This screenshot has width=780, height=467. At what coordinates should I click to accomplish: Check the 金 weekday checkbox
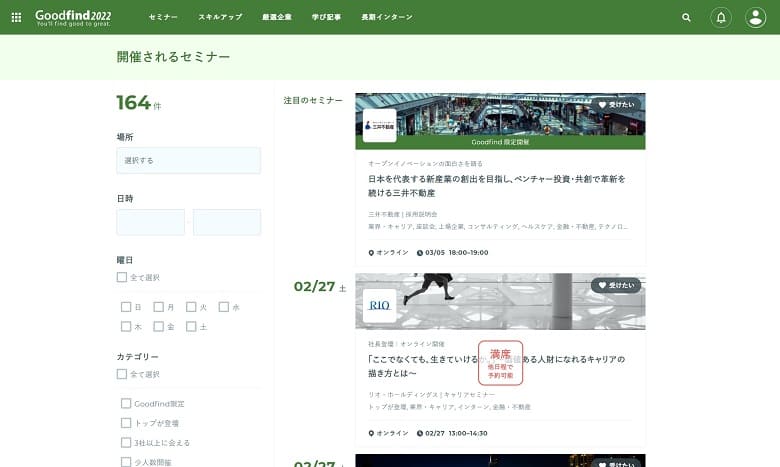coord(159,326)
